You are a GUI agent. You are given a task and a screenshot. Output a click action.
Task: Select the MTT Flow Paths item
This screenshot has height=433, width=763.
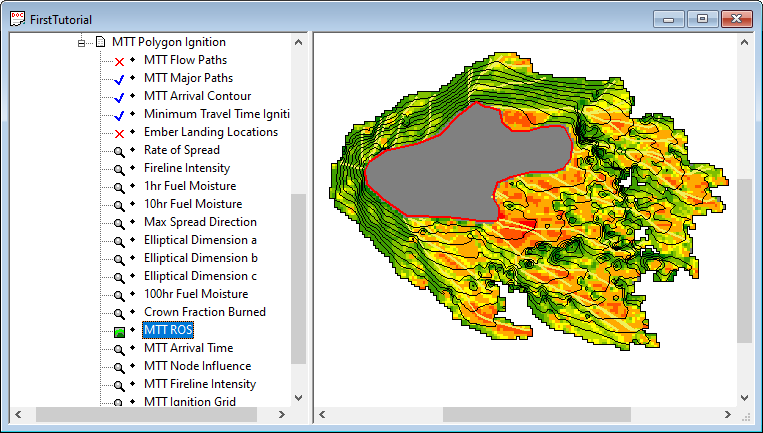(185, 60)
